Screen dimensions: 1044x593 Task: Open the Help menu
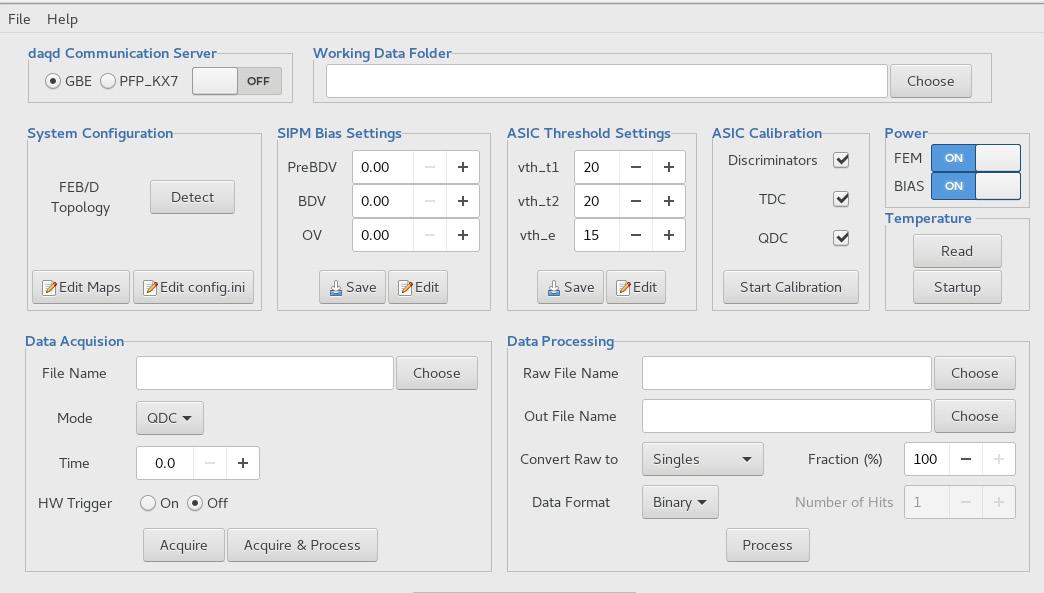[x=62, y=19]
